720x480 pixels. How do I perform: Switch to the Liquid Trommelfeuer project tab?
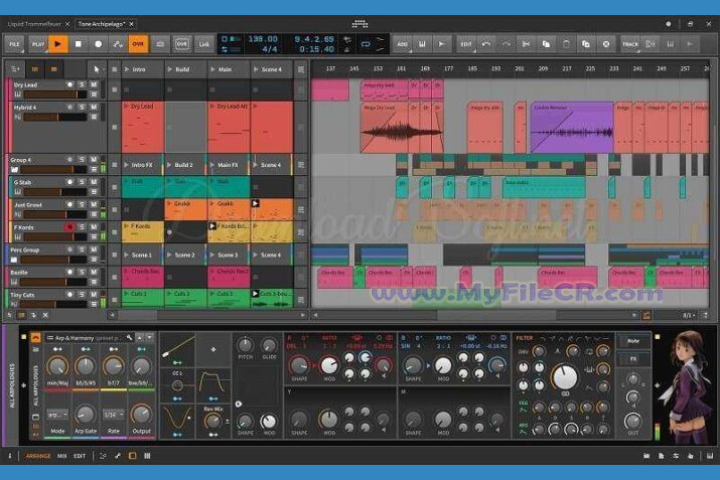pos(34,24)
